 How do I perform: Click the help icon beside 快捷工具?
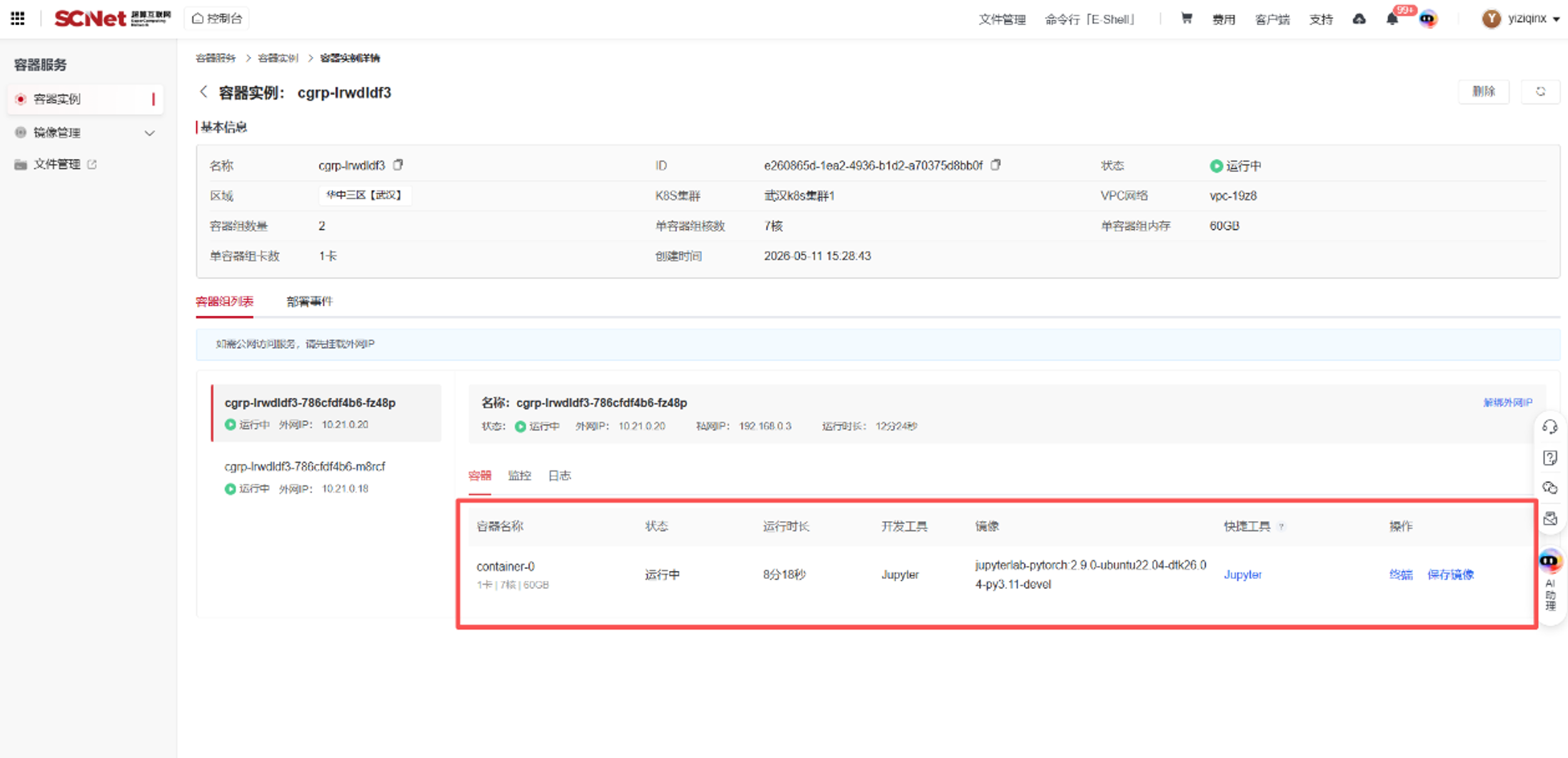pos(1281,527)
